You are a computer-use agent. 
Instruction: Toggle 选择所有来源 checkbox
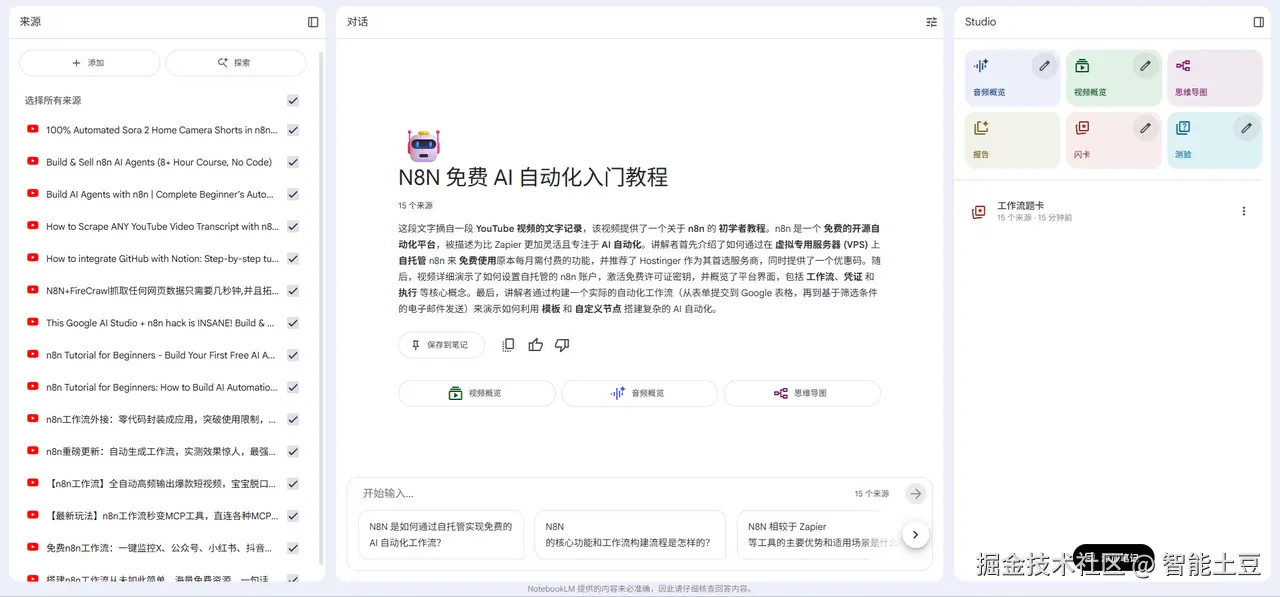[293, 101]
